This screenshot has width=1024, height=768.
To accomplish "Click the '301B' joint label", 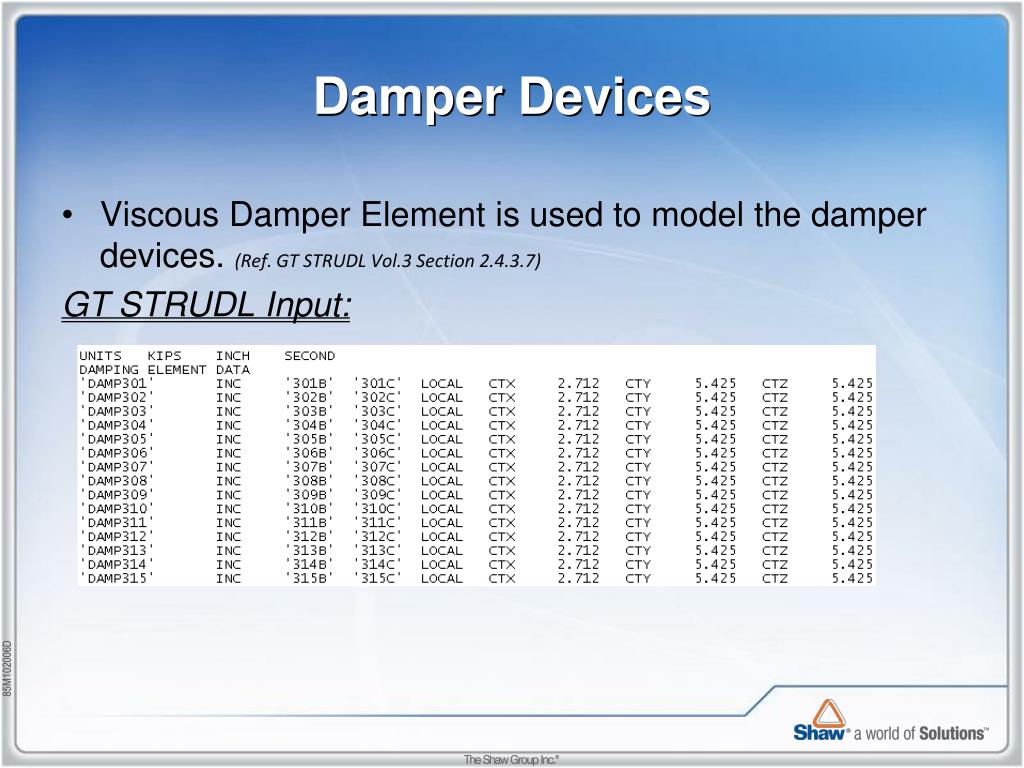I will coord(309,383).
